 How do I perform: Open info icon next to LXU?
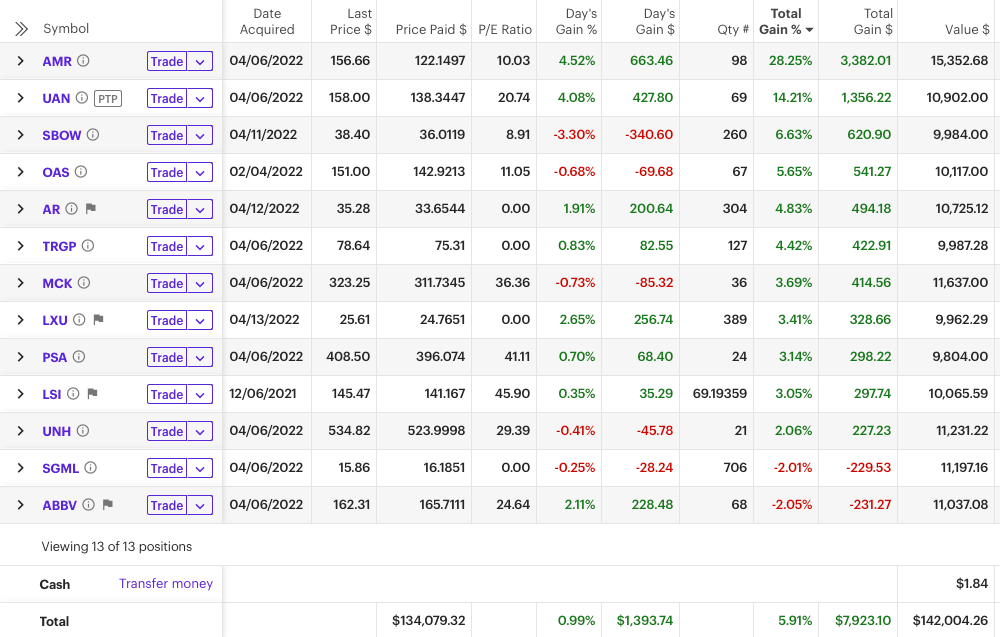pos(79,319)
